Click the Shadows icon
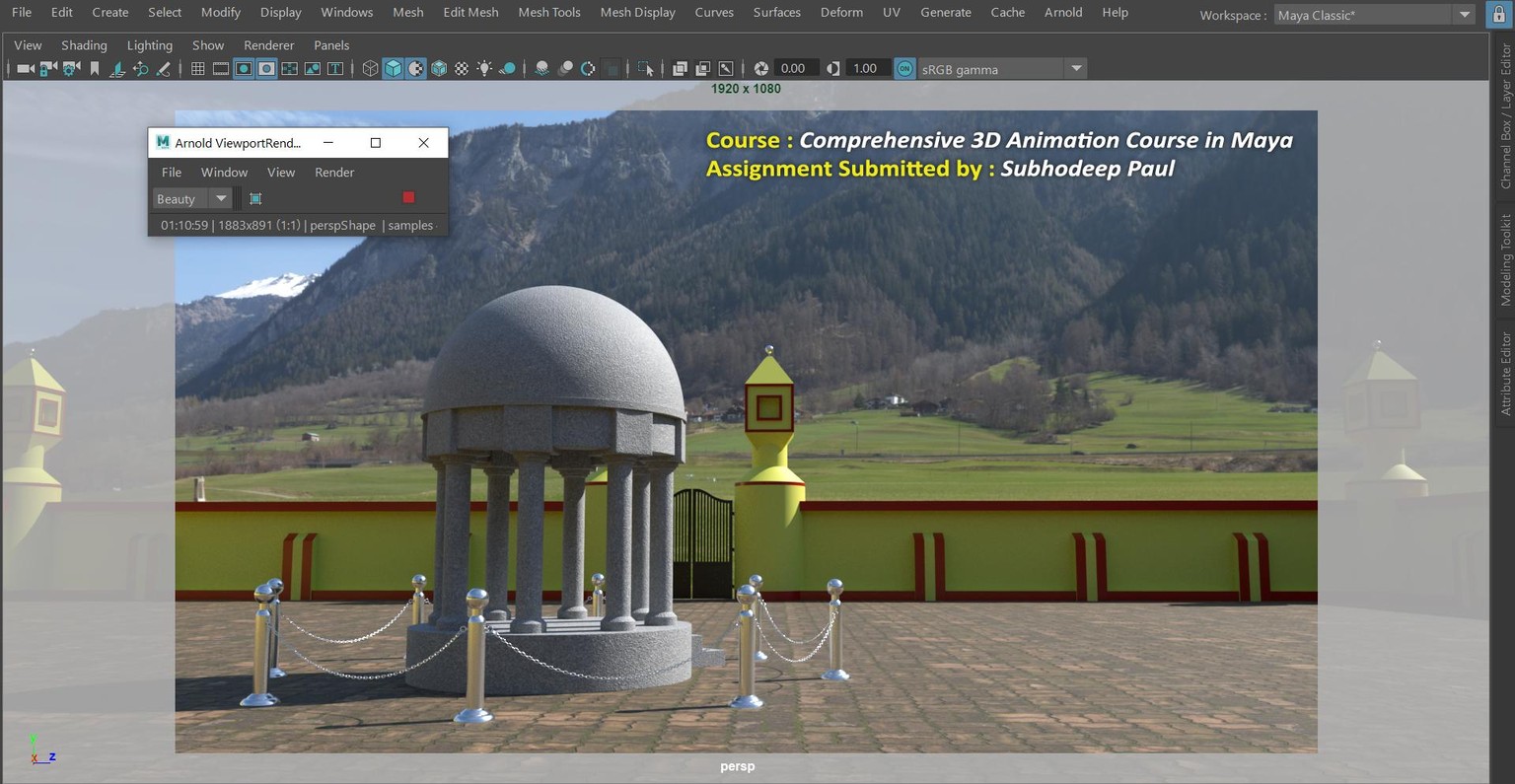 507,68
